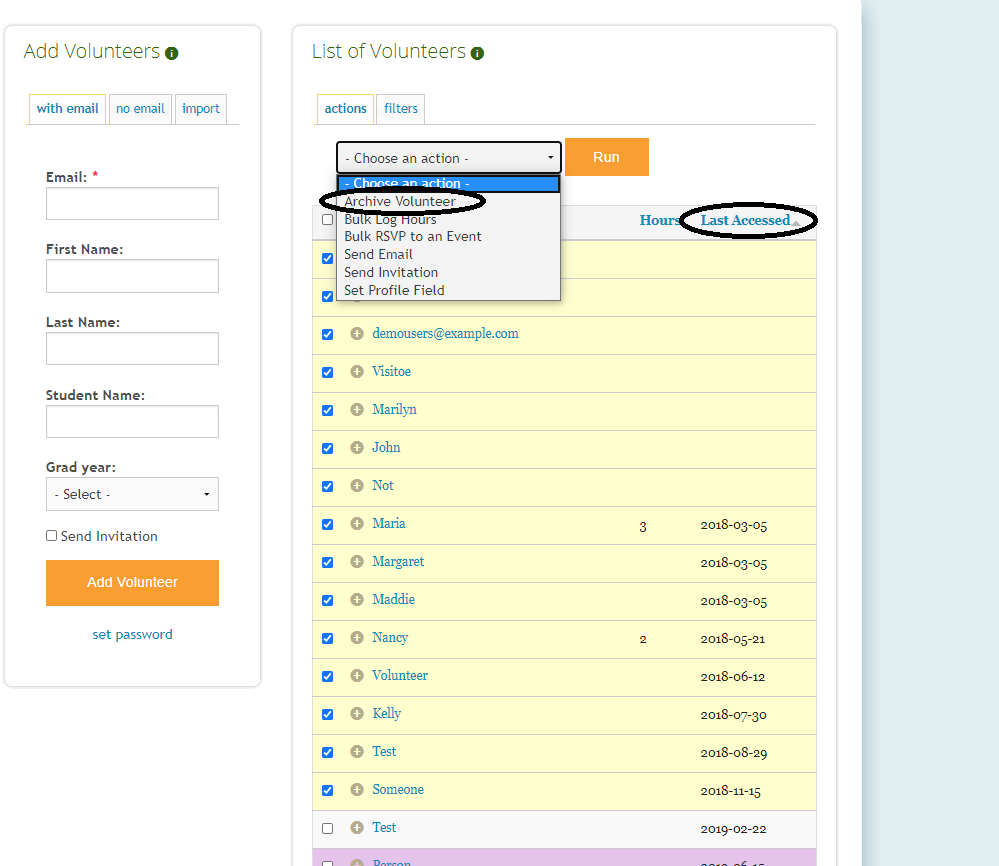Switch to the filters tab
Viewport: 999px width, 866px height.
pos(401,109)
